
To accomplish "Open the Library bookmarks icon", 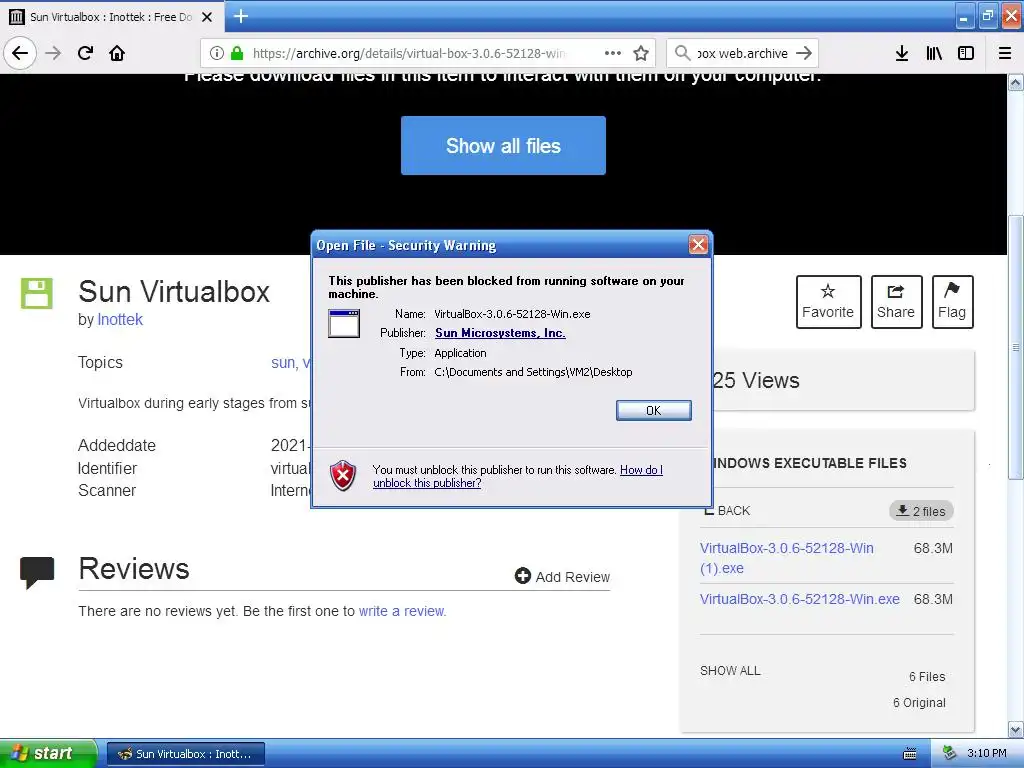I will pyautogui.click(x=934, y=53).
